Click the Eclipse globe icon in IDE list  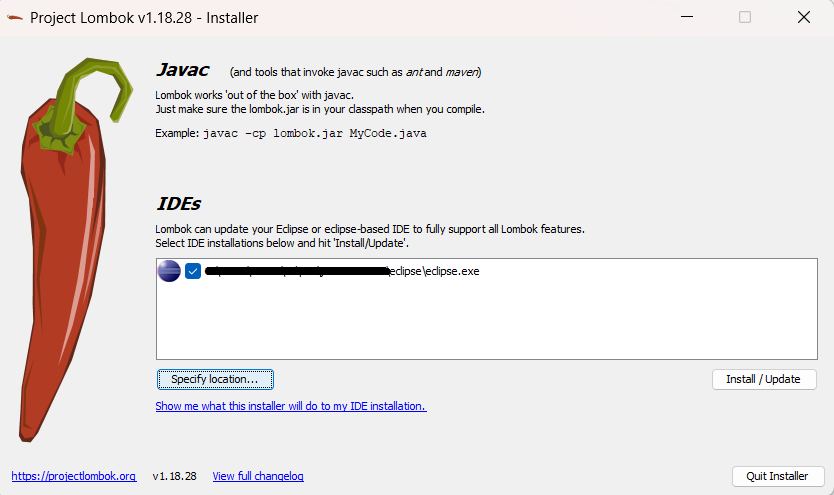[x=169, y=271]
